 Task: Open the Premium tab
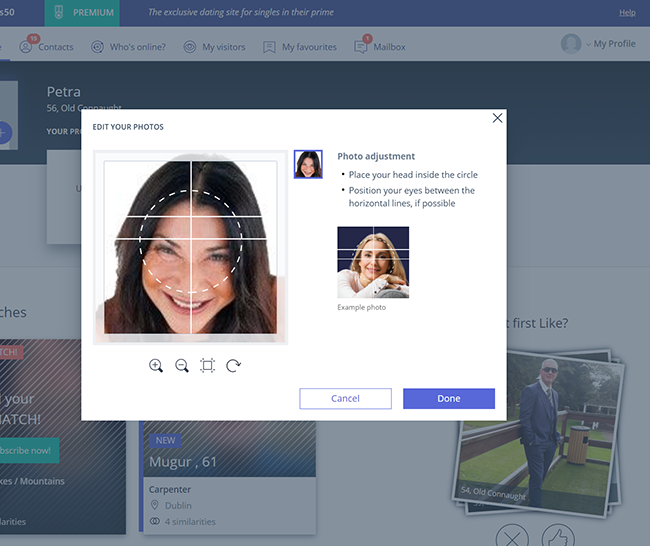point(82,13)
